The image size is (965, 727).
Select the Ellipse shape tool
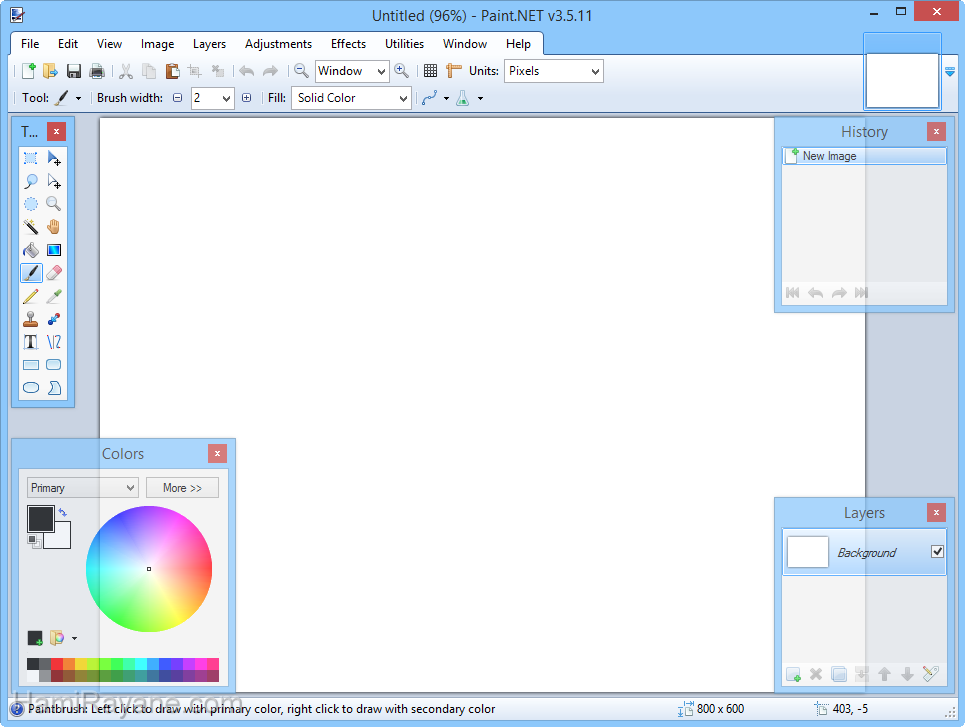tap(30, 387)
